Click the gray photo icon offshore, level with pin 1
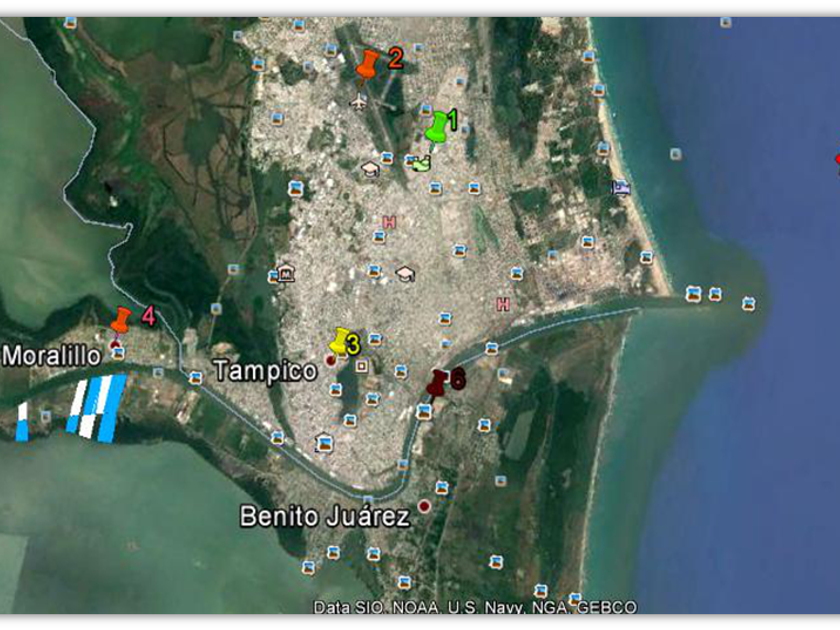The image size is (840, 630). (x=676, y=154)
